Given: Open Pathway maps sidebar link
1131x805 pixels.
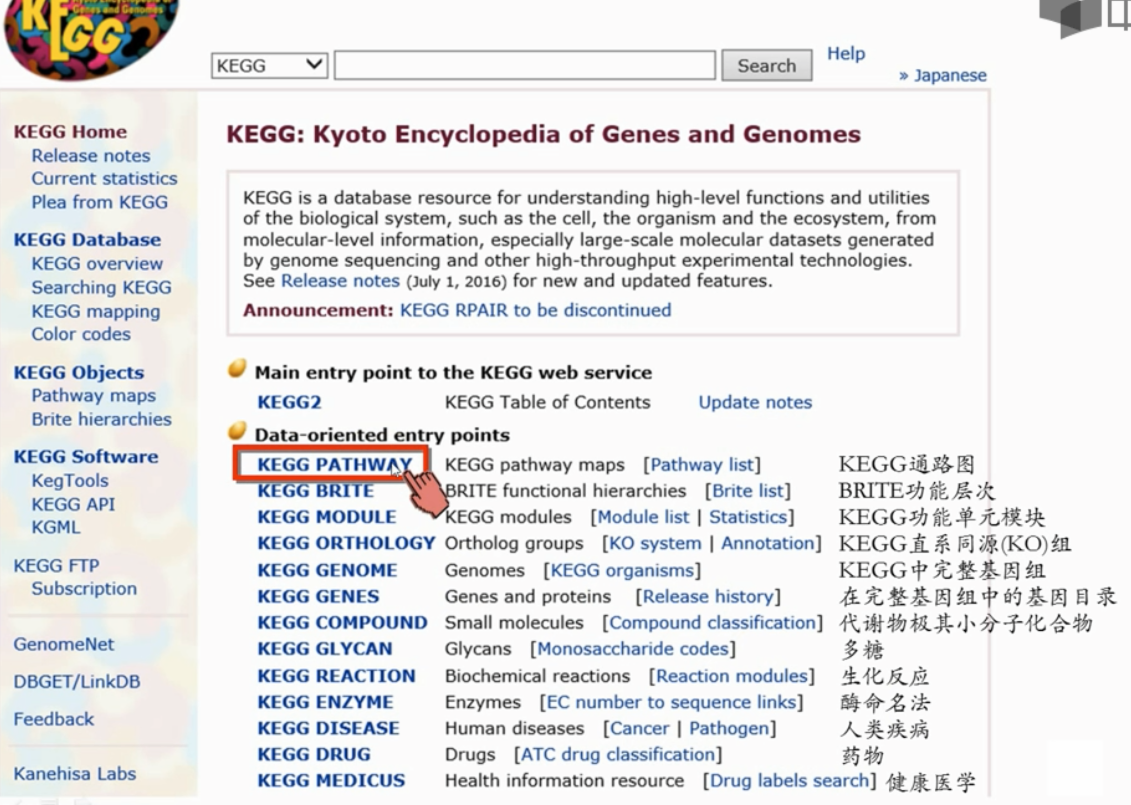Looking at the screenshot, I should coord(94,395).
